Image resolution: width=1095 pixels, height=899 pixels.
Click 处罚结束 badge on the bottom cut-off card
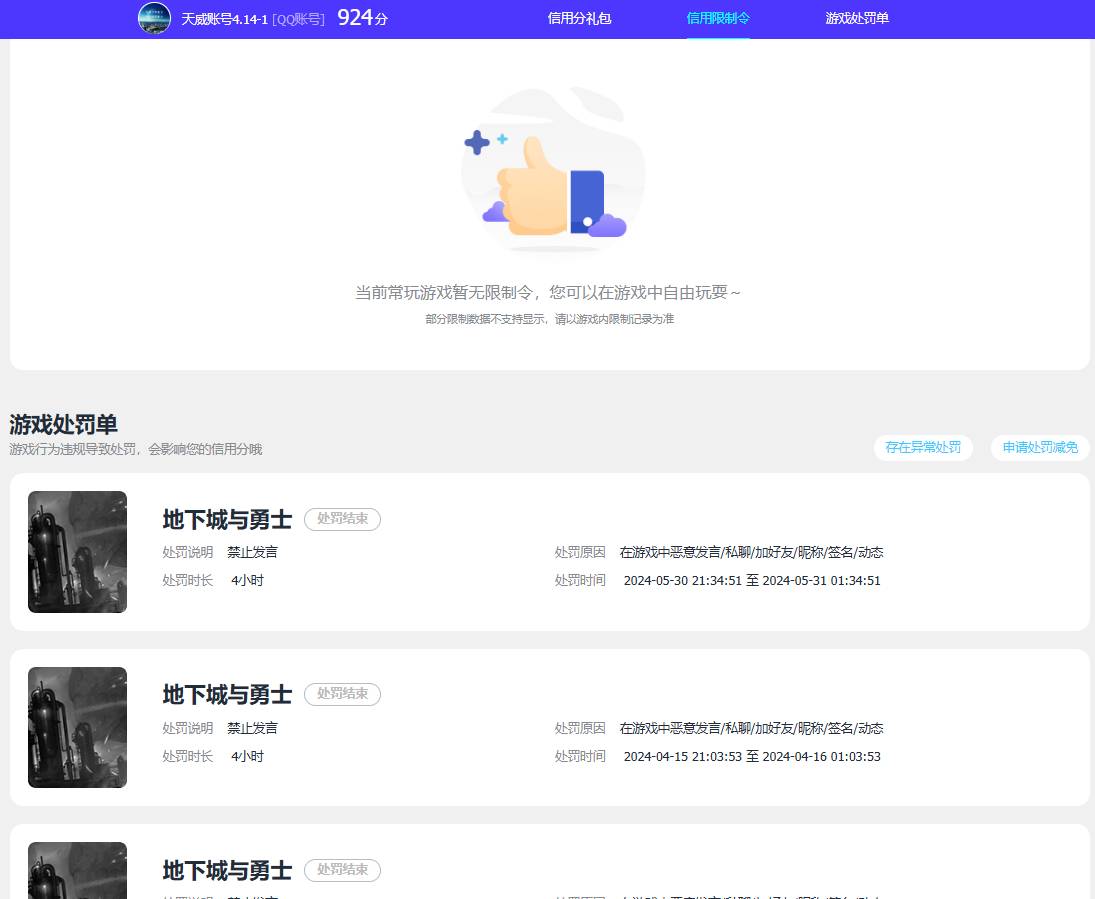[x=342, y=870]
